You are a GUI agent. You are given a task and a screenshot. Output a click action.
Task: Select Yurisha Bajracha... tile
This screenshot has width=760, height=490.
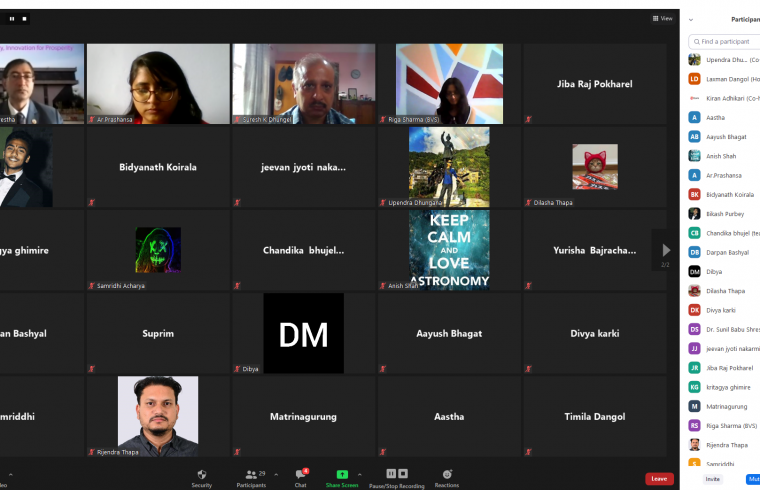pos(595,250)
